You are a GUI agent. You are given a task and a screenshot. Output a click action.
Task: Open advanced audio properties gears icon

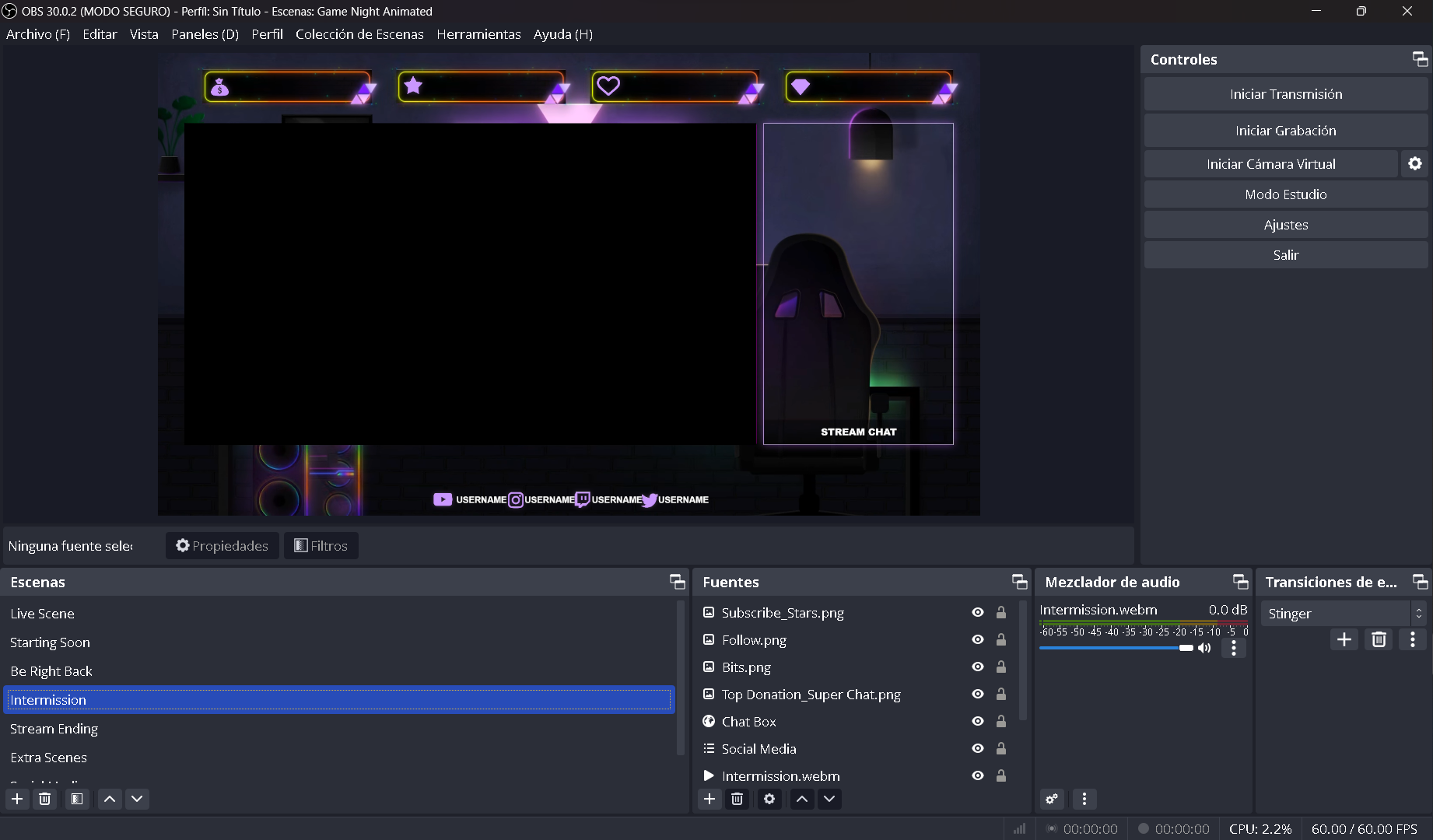click(x=1052, y=799)
